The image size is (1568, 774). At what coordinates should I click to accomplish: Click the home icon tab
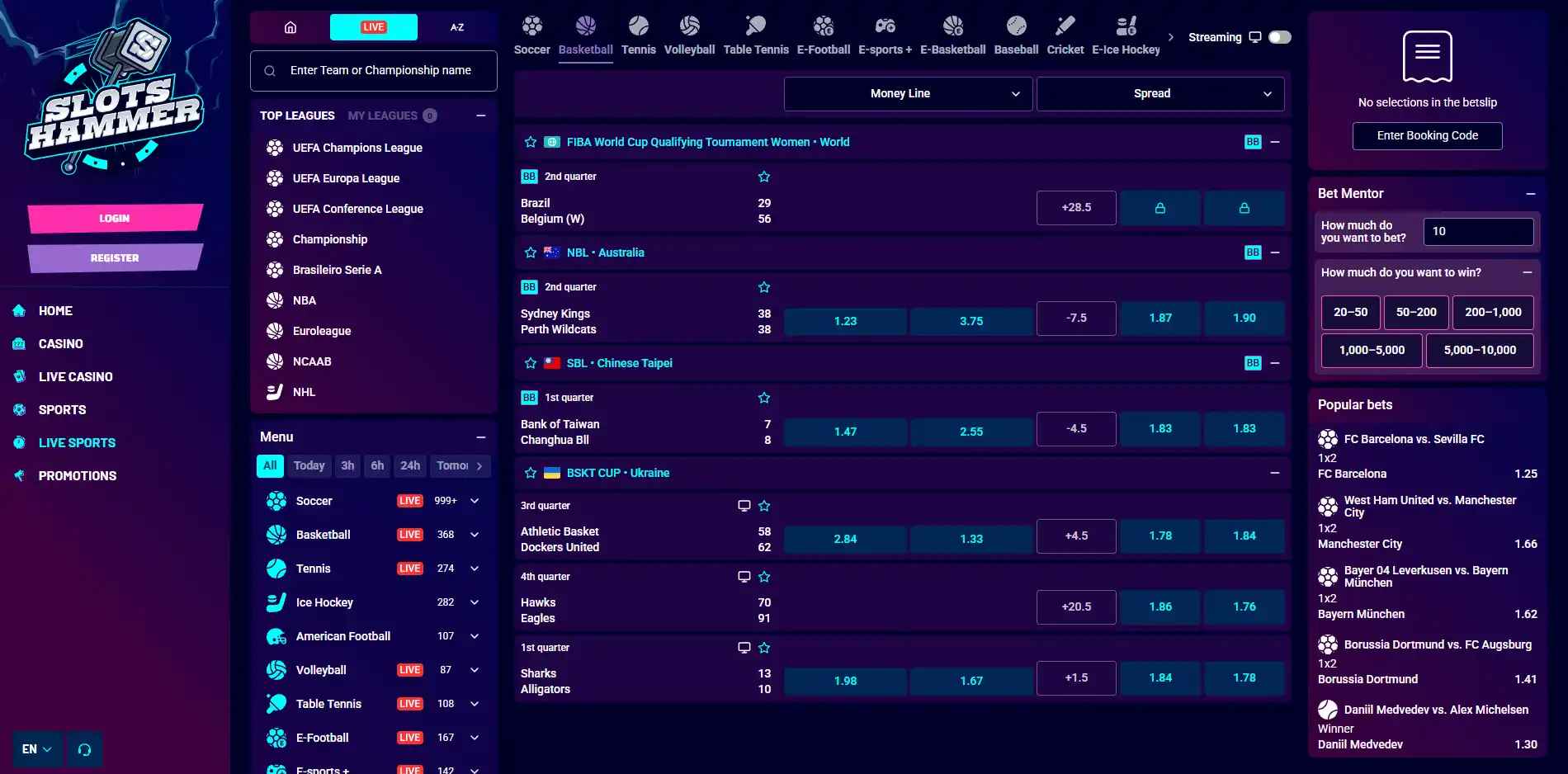click(x=290, y=27)
